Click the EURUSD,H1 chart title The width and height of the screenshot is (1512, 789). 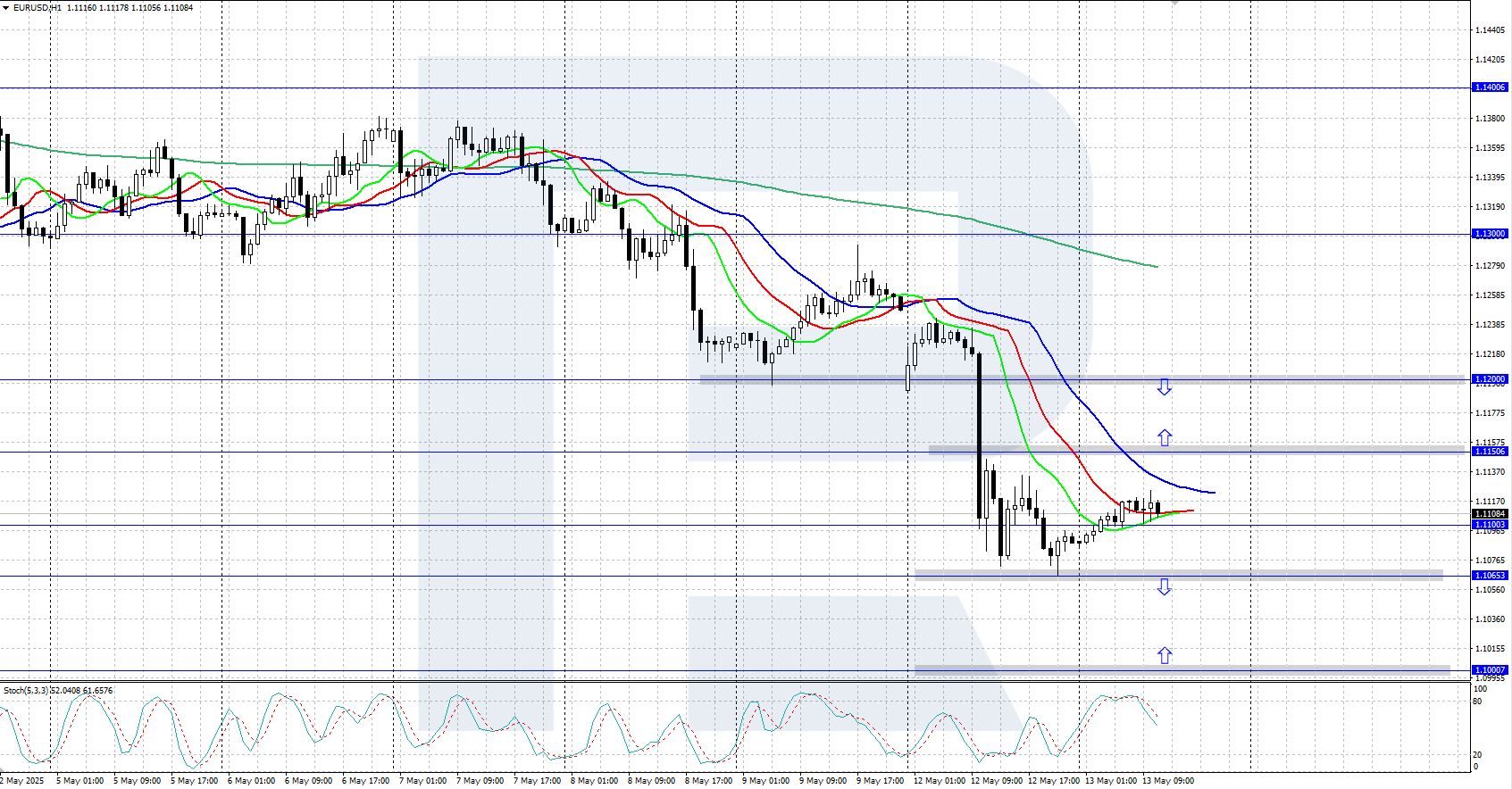(38, 7)
